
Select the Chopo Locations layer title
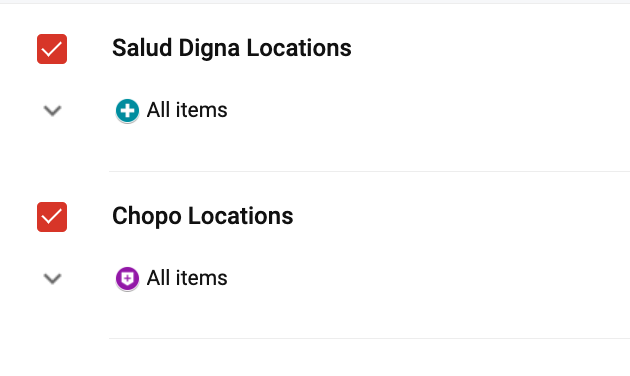202,216
